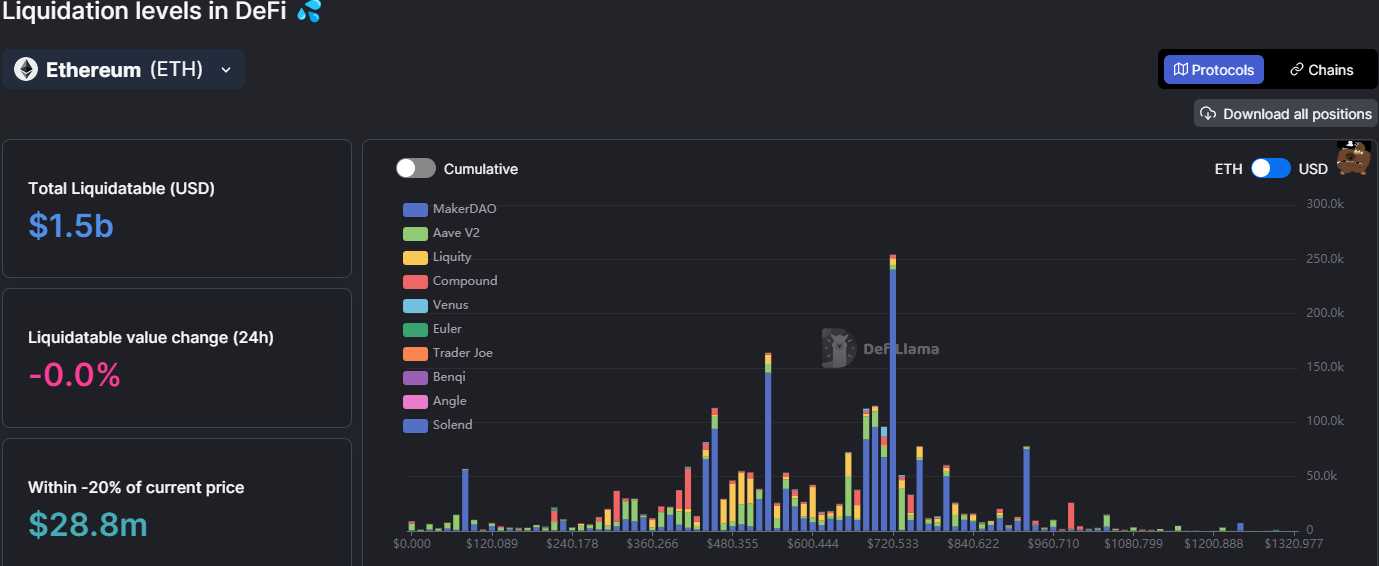Click the water droplets emoji in heading
Image resolution: width=1379 pixels, height=566 pixels.
click(x=309, y=12)
